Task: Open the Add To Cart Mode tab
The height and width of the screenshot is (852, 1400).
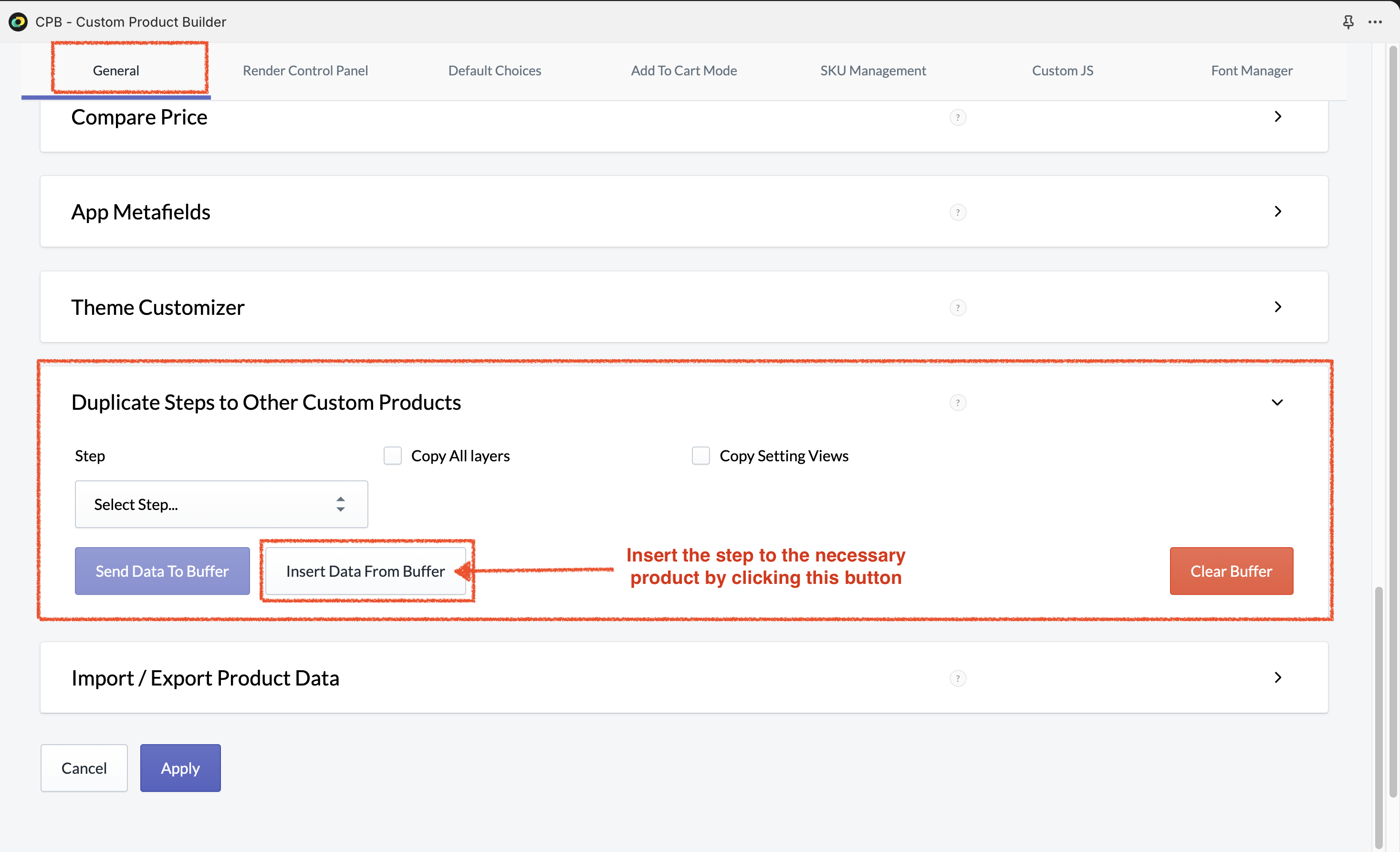Action: click(x=683, y=71)
